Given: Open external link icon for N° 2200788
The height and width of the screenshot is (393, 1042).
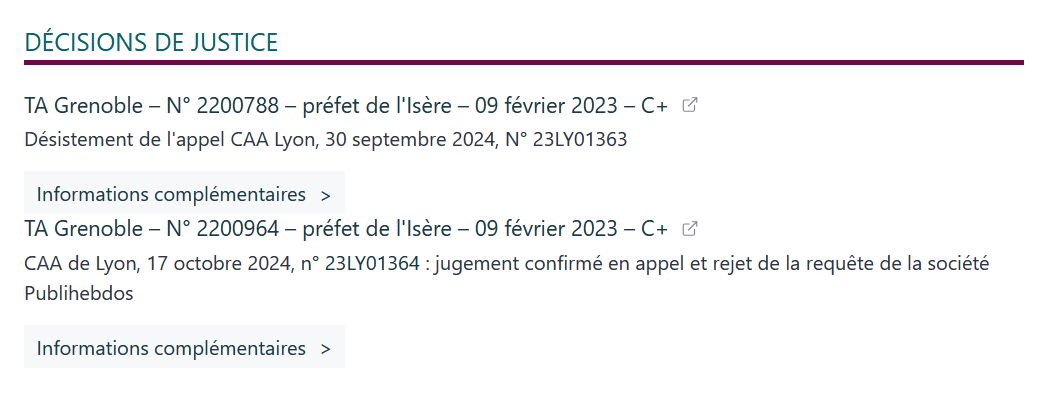Looking at the screenshot, I should click(690, 105).
